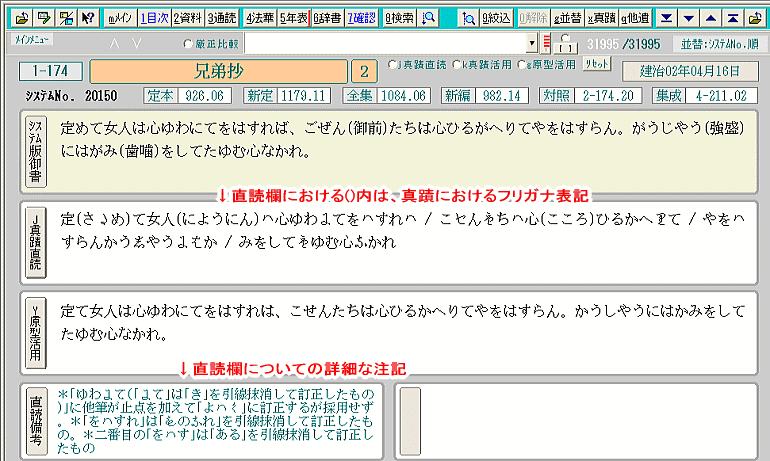Click the page number 2 box

(364, 72)
